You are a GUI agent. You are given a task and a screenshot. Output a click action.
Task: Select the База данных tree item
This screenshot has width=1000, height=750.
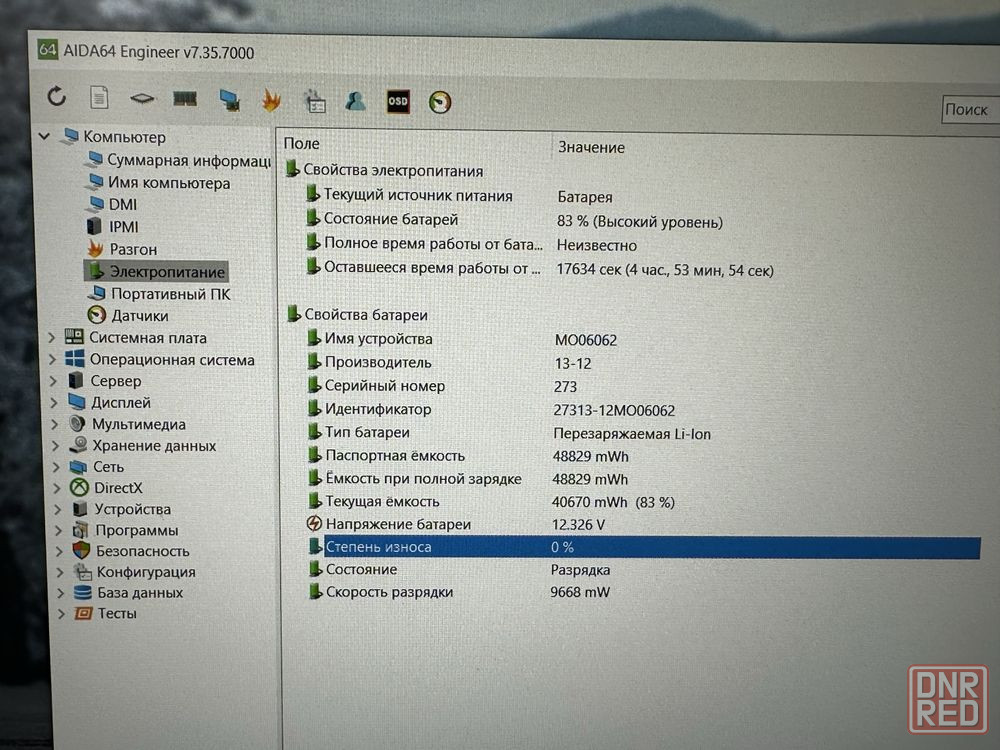(128, 592)
